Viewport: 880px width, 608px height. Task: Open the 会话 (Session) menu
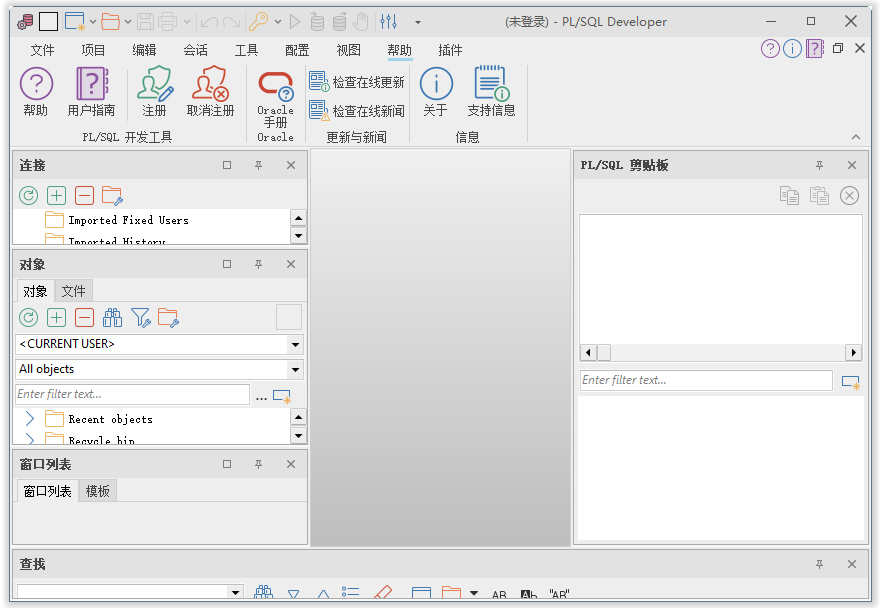click(x=195, y=50)
